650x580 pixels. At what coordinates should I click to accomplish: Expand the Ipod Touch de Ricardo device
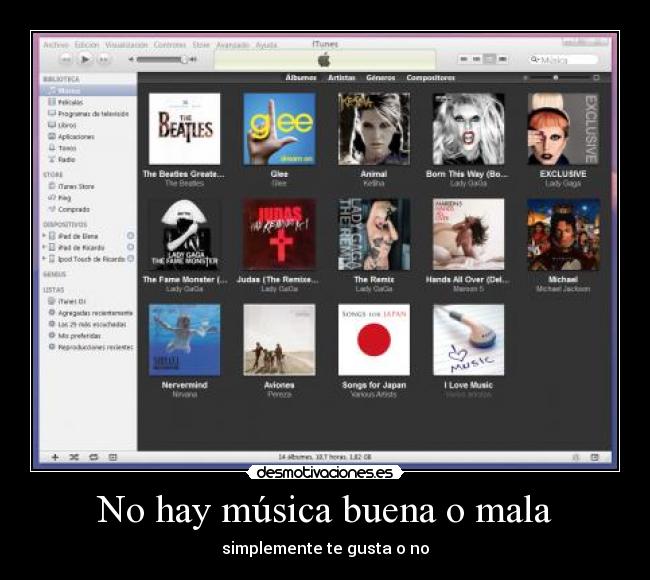tap(44, 259)
